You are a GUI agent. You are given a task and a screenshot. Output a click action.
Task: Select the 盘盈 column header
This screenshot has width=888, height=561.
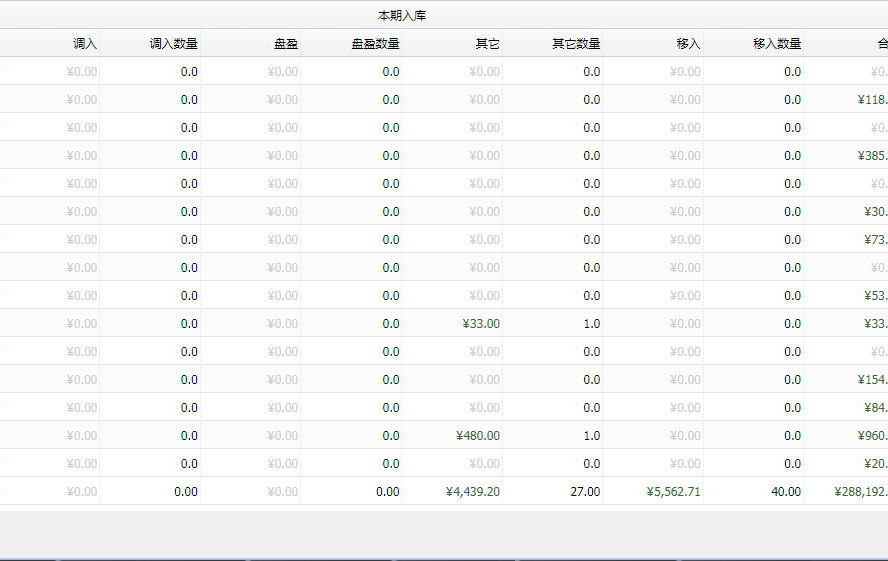click(286, 44)
